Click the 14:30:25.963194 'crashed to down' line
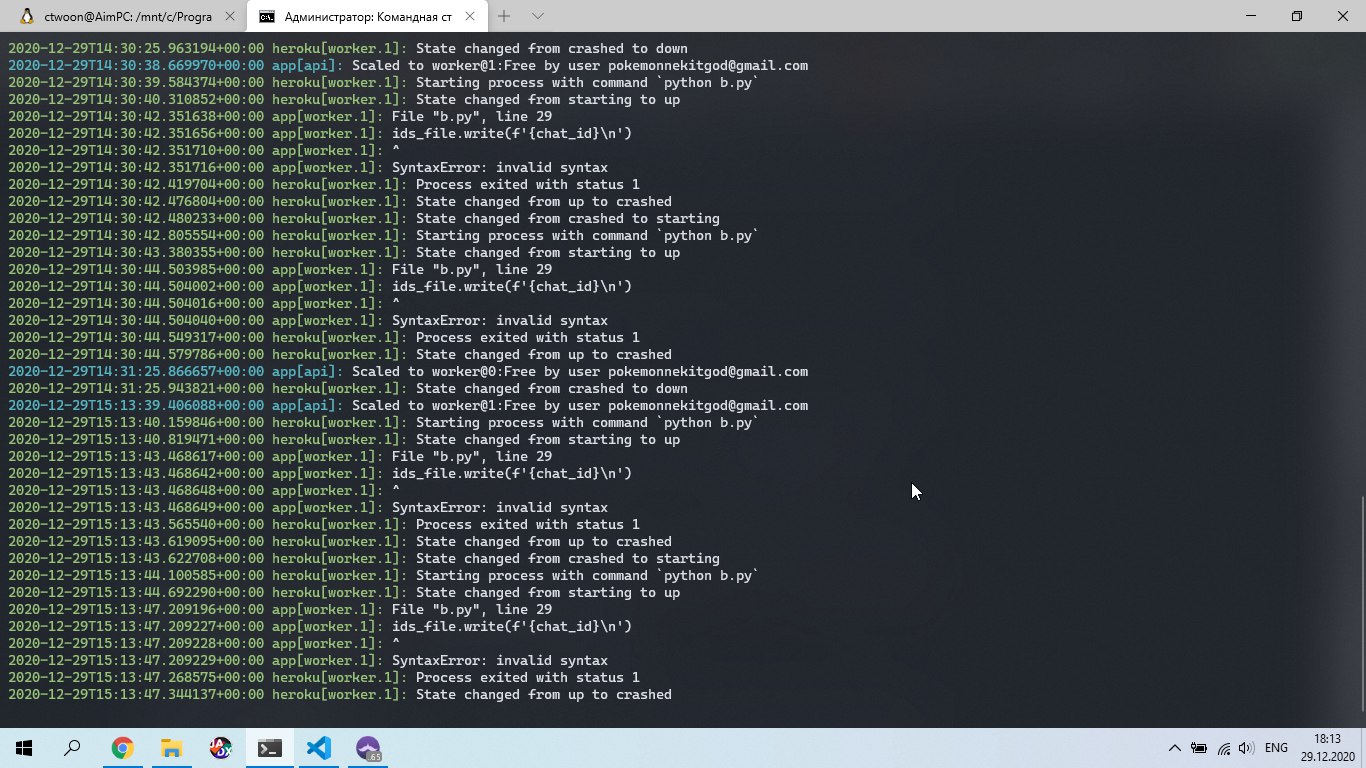 348,48
